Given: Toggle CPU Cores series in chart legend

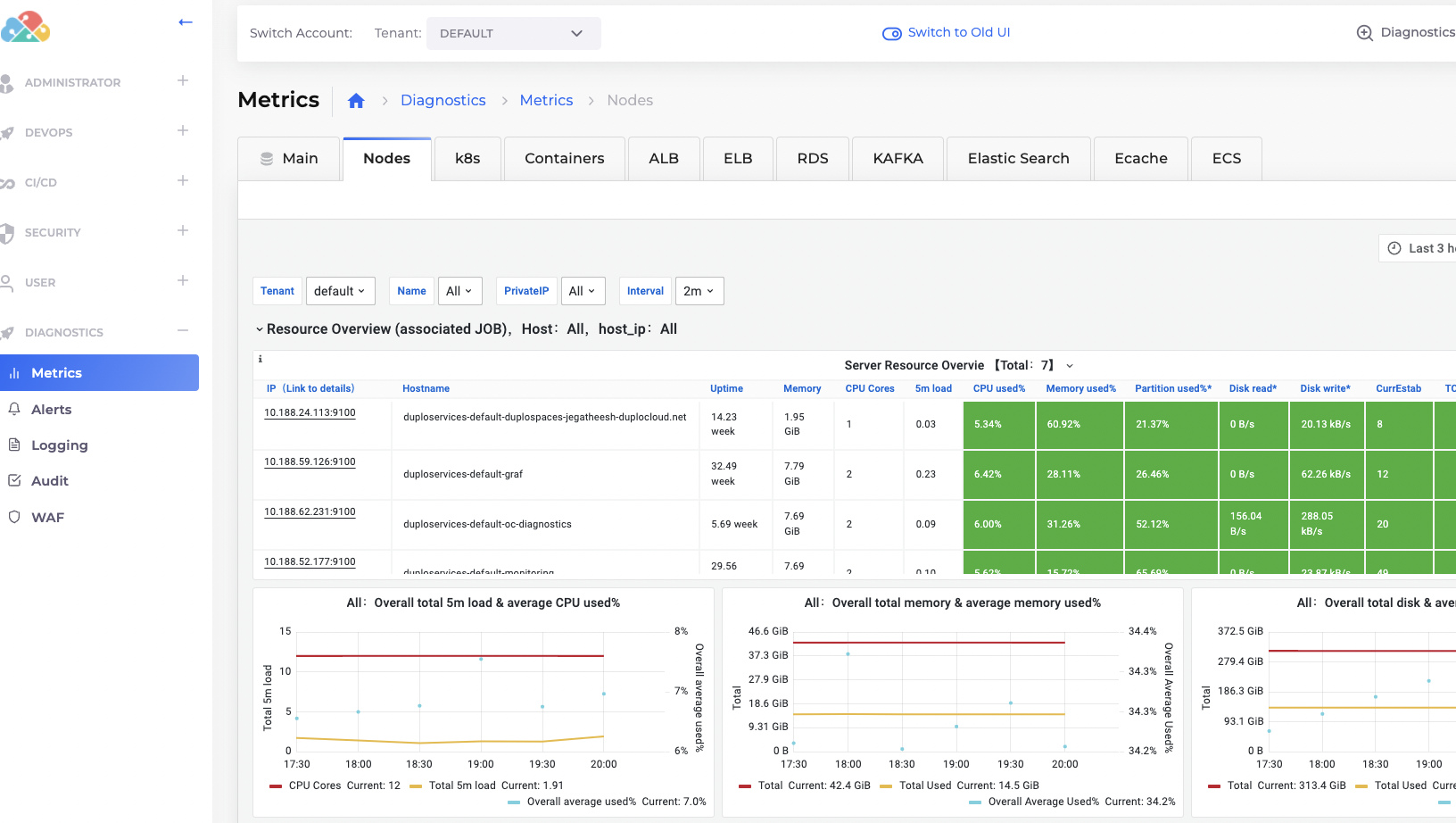Looking at the screenshot, I should point(314,786).
